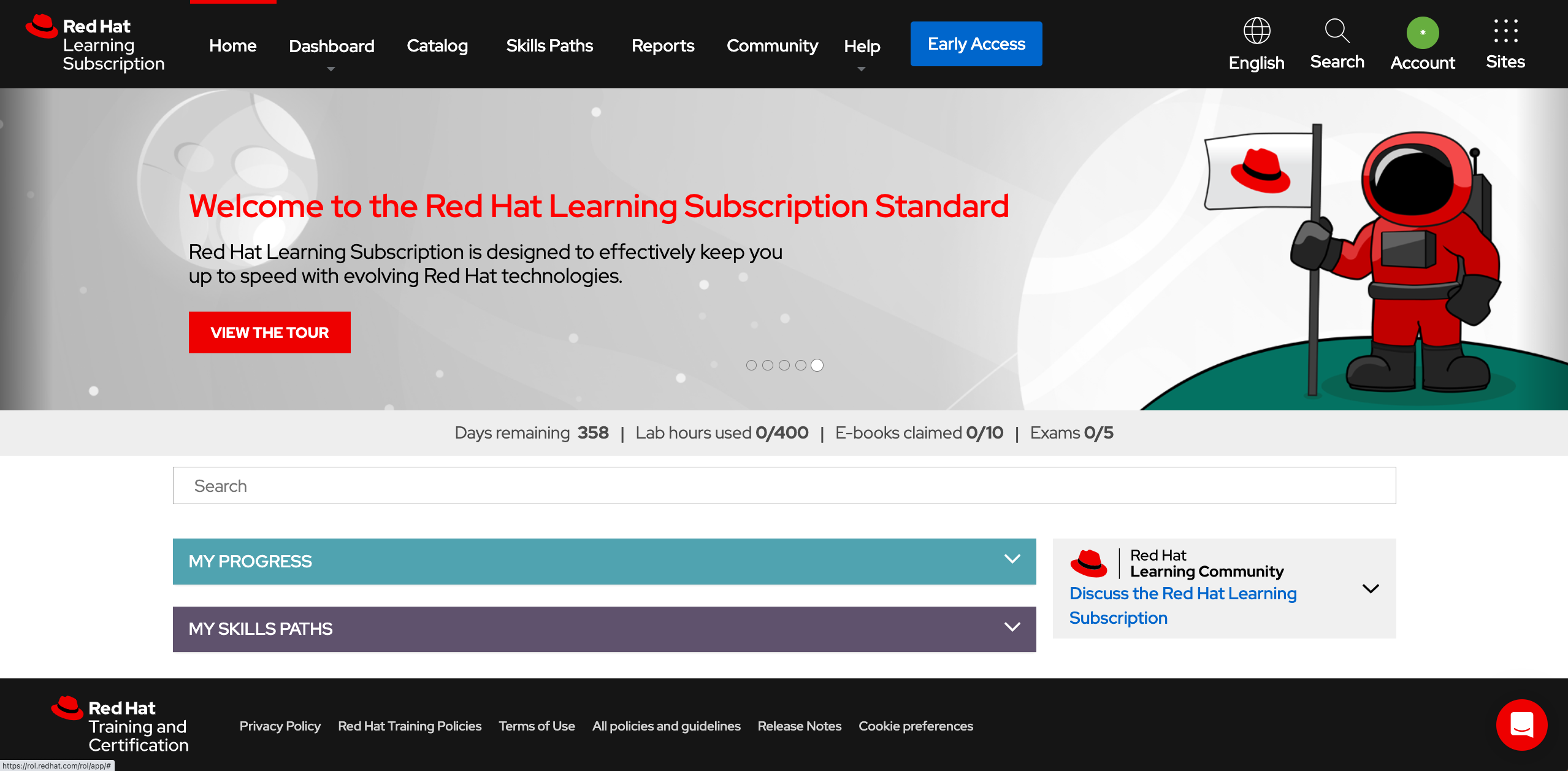Click the Search magnifier icon
Viewport: 1568px width, 771px height.
click(x=1337, y=32)
